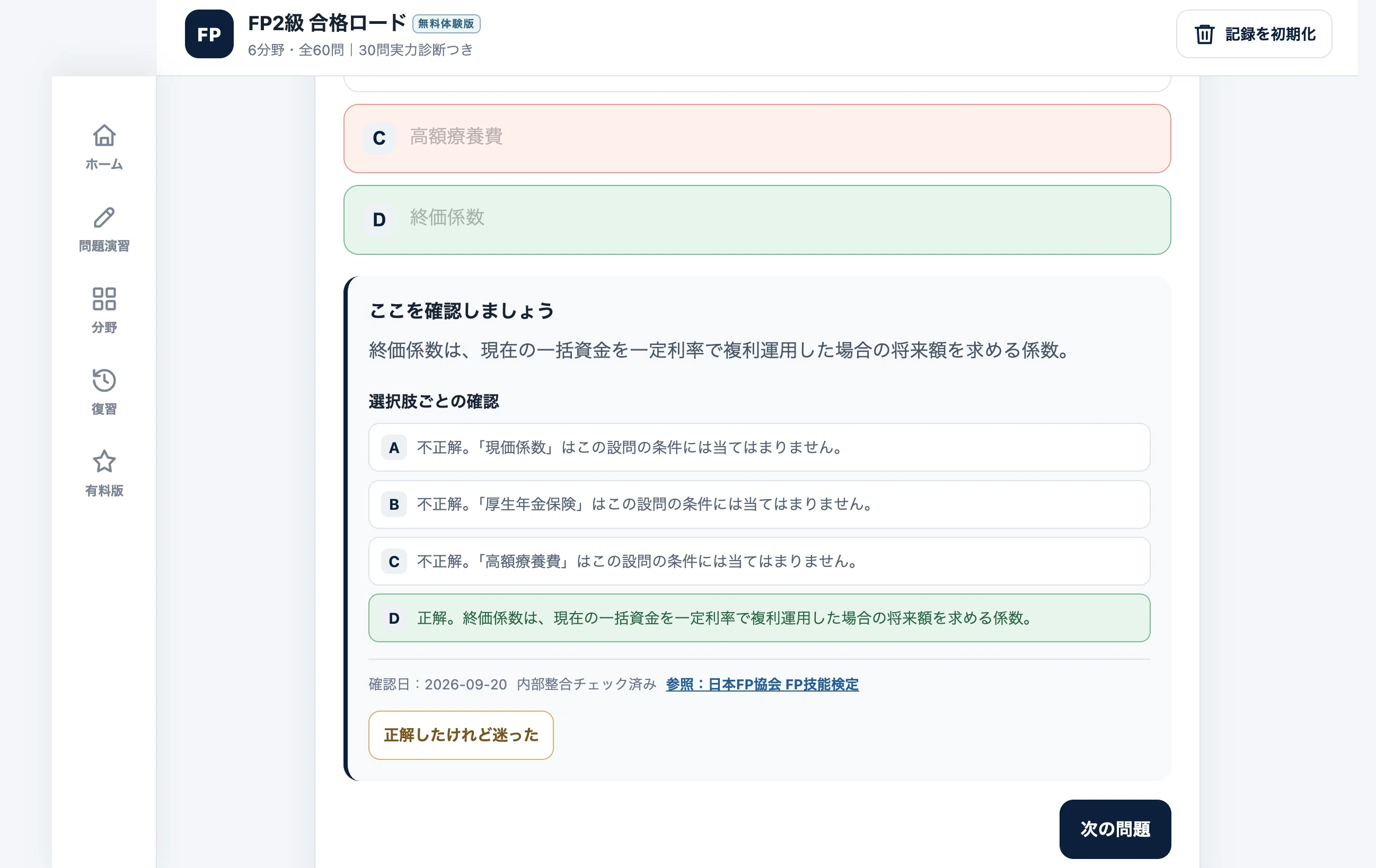Screen dimensions: 1376x868
Task: Click the 無料体験版 badge
Action: click(446, 23)
